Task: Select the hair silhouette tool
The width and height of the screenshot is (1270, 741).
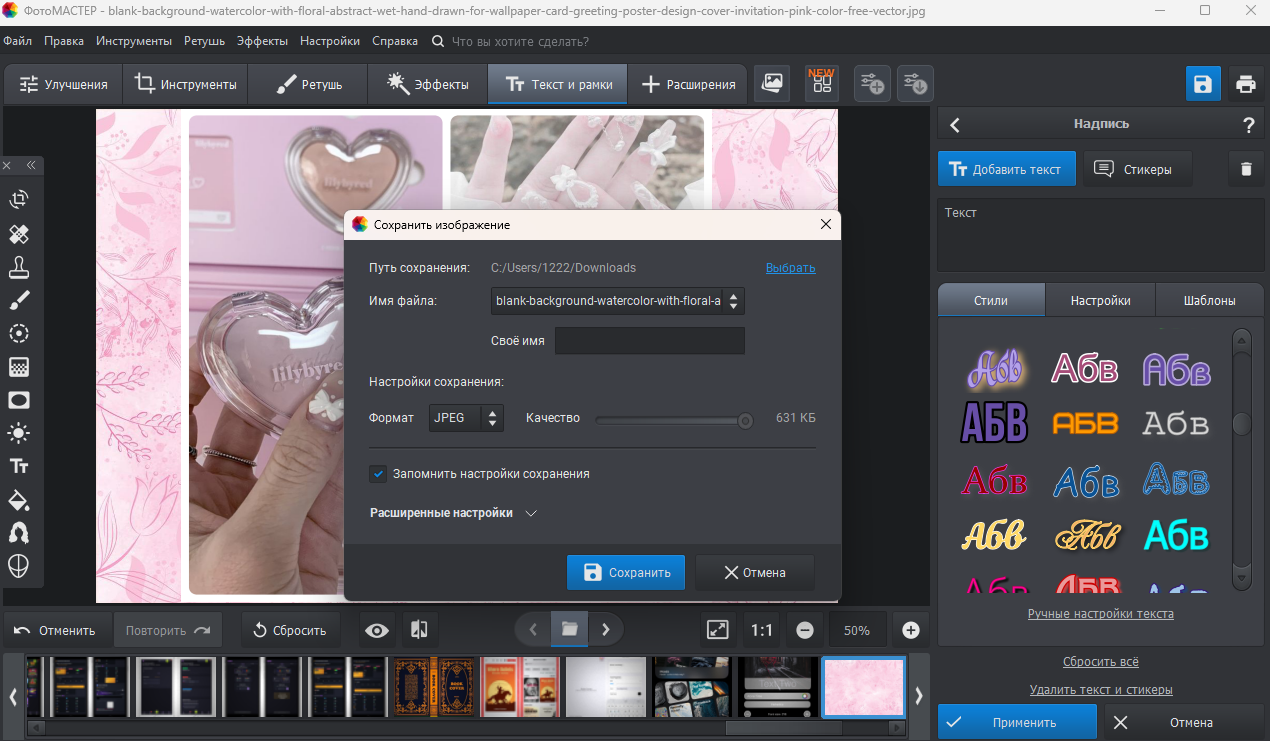Action: [x=19, y=532]
